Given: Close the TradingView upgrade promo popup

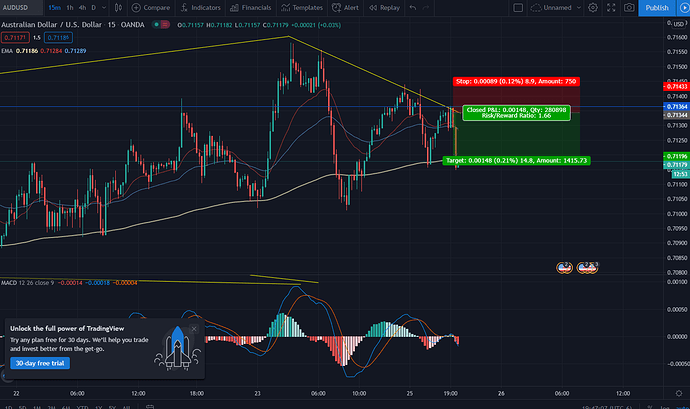Looking at the screenshot, I should coord(196,327).
